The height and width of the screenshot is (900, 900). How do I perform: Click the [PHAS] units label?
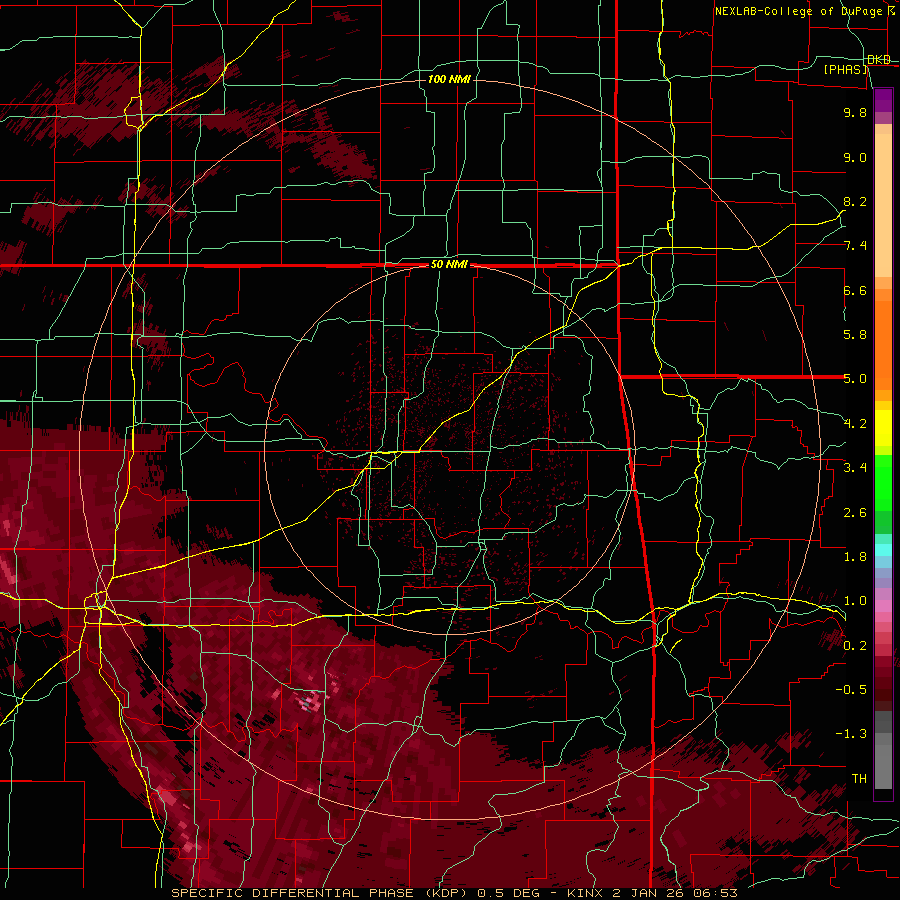845,69
